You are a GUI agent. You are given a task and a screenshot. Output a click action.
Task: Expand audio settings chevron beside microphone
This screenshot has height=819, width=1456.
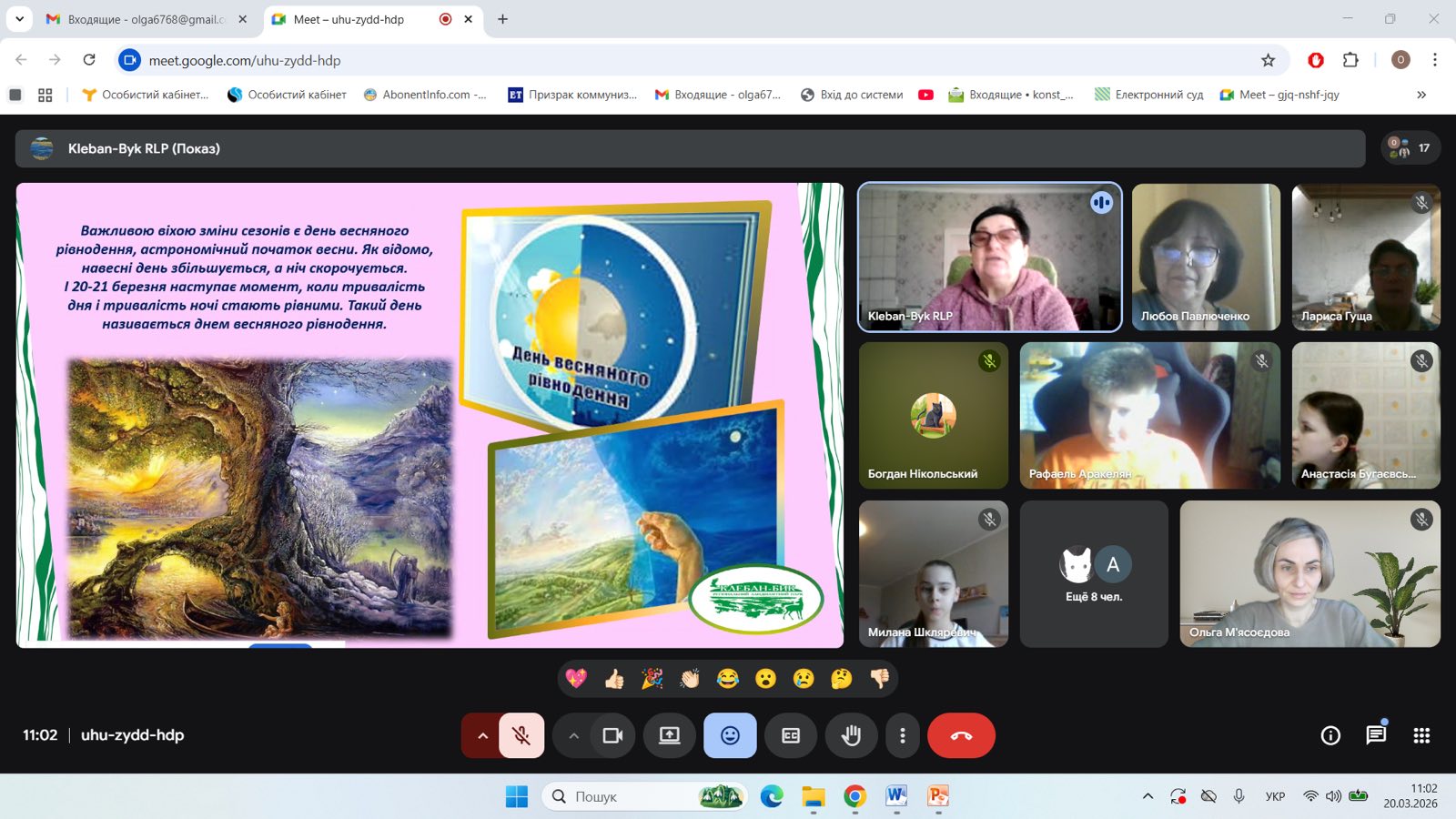click(x=482, y=735)
